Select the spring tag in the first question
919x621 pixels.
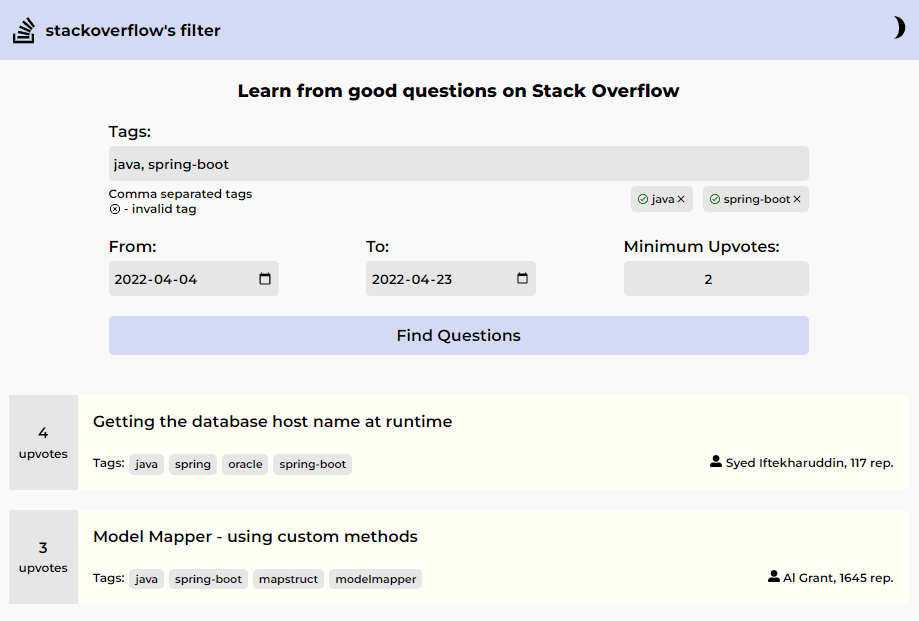click(193, 464)
